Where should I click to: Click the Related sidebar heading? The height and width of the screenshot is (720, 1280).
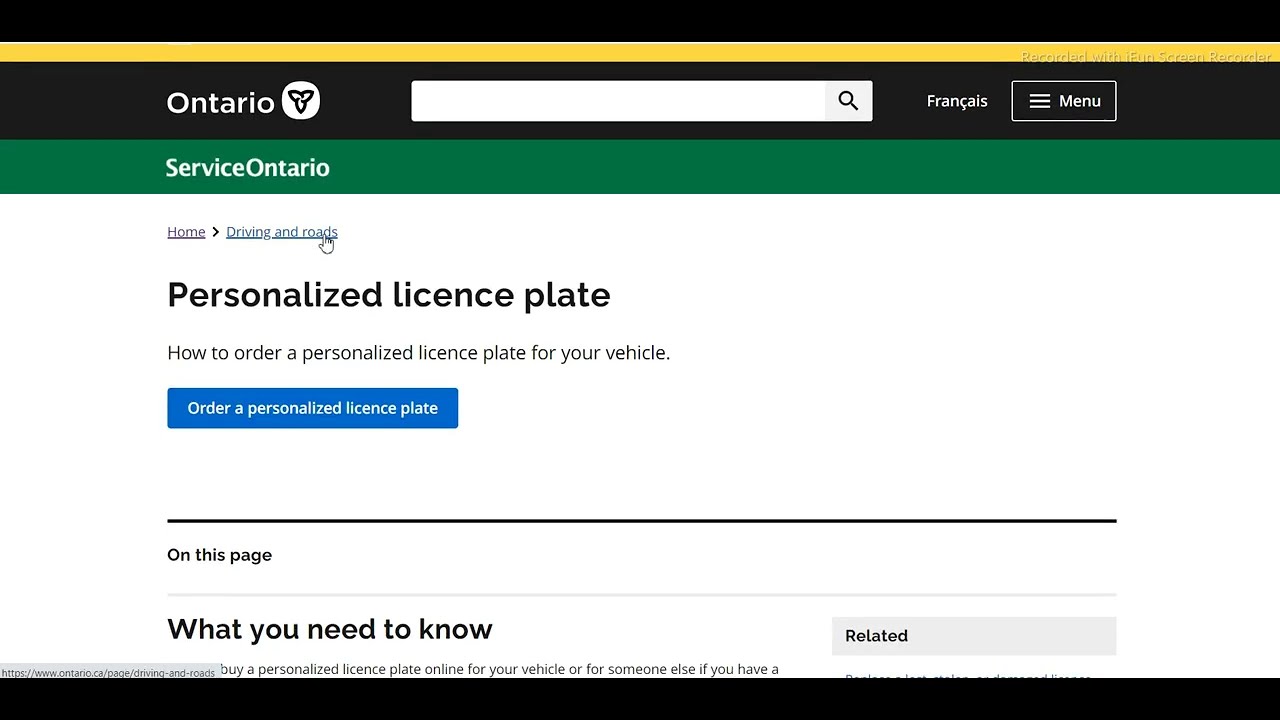click(x=877, y=636)
